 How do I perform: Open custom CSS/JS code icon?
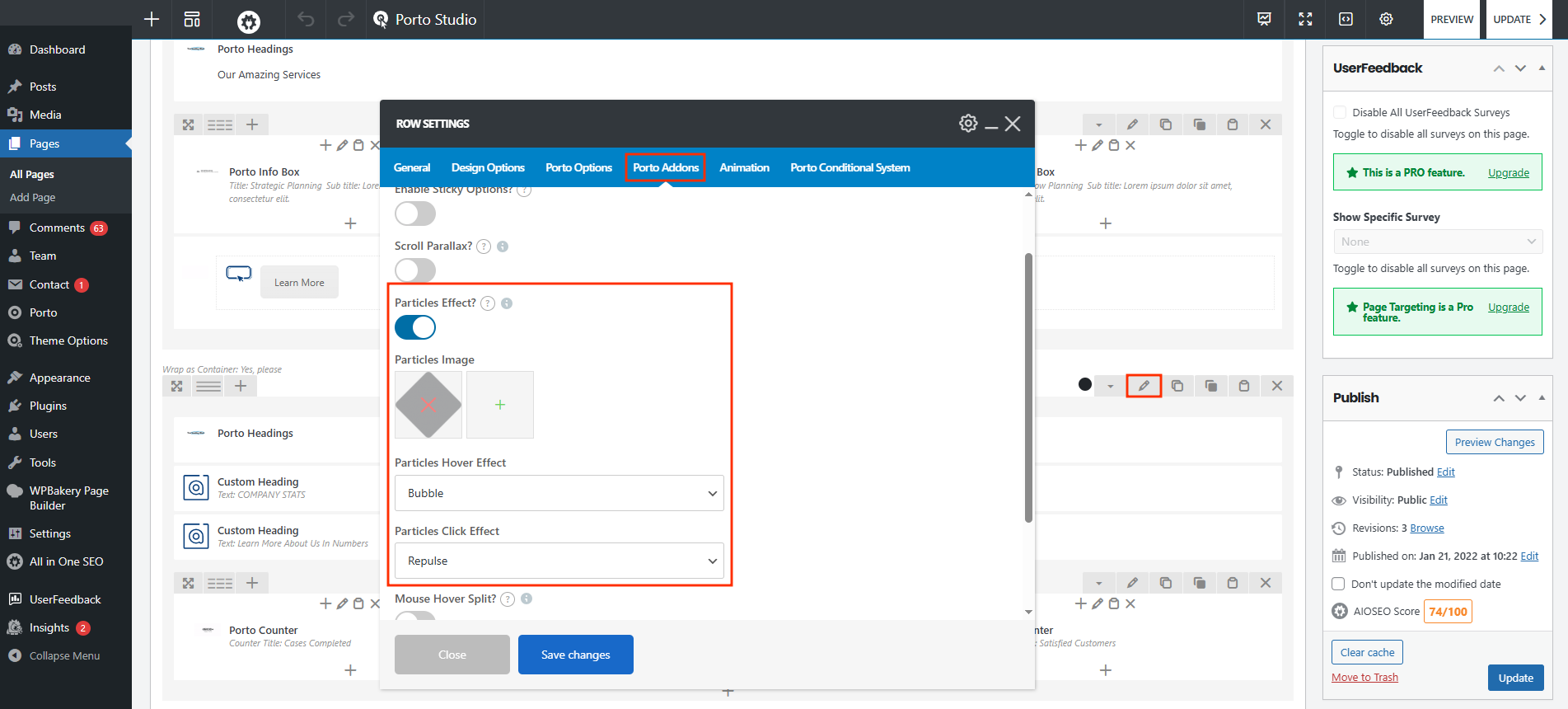click(1346, 19)
